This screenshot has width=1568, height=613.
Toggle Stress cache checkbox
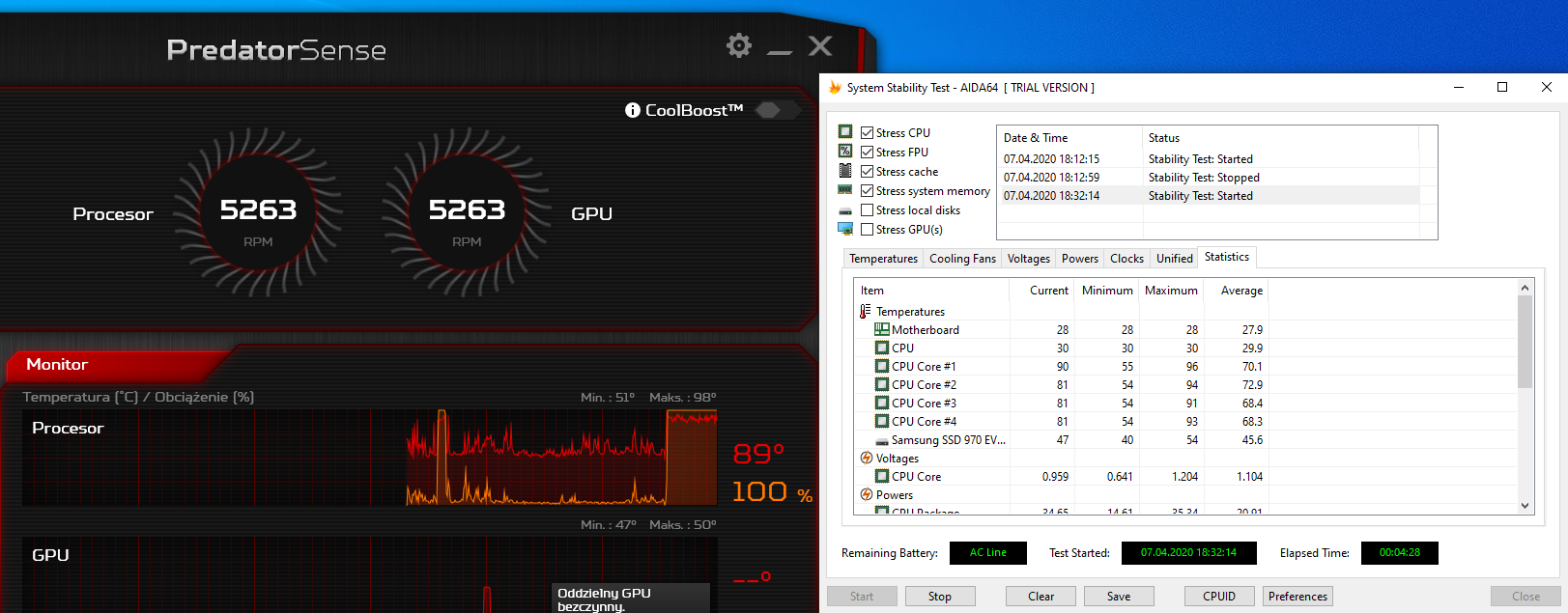pos(867,172)
